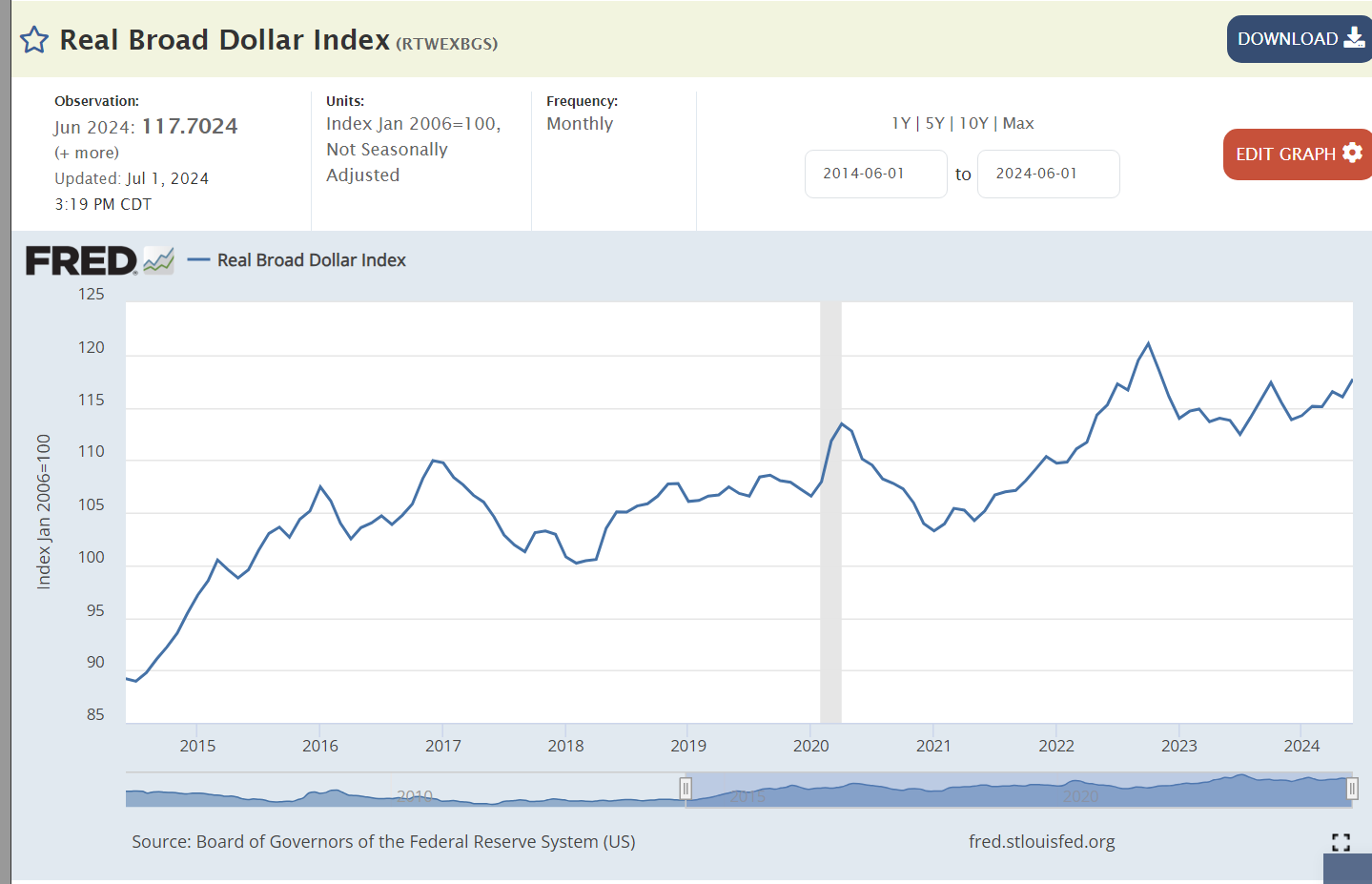Click the 2010 area in the timeline navigator
This screenshot has width=1372, height=884.
pyautogui.click(x=415, y=795)
